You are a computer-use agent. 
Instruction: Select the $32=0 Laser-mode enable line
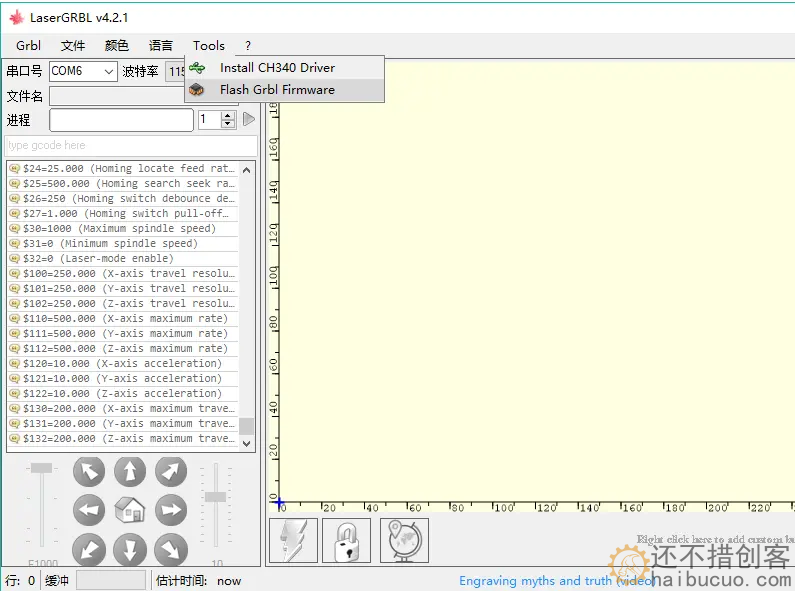[x=123, y=258]
